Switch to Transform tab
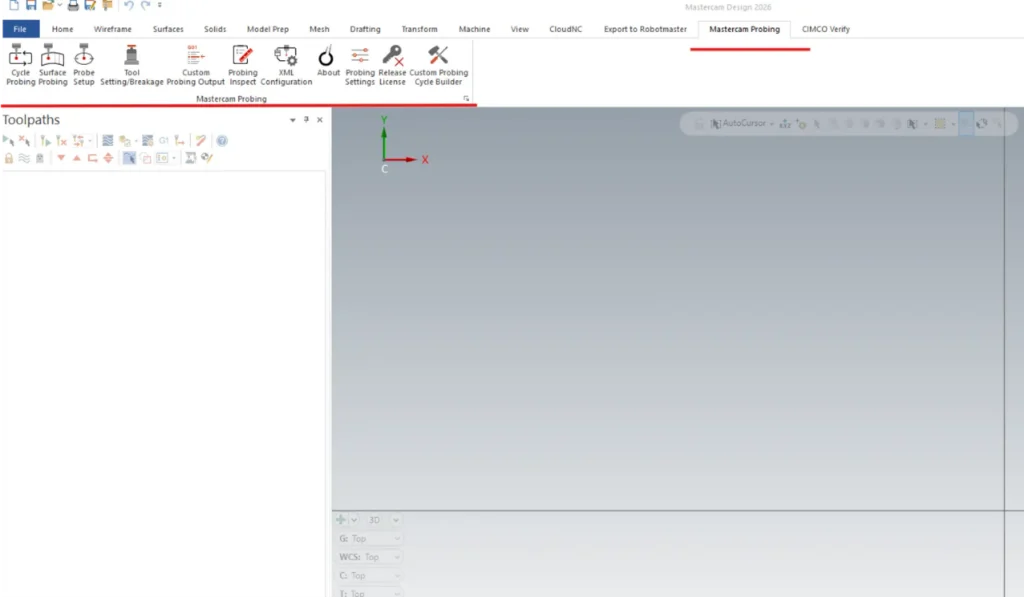1024x597 pixels. pyautogui.click(x=419, y=29)
